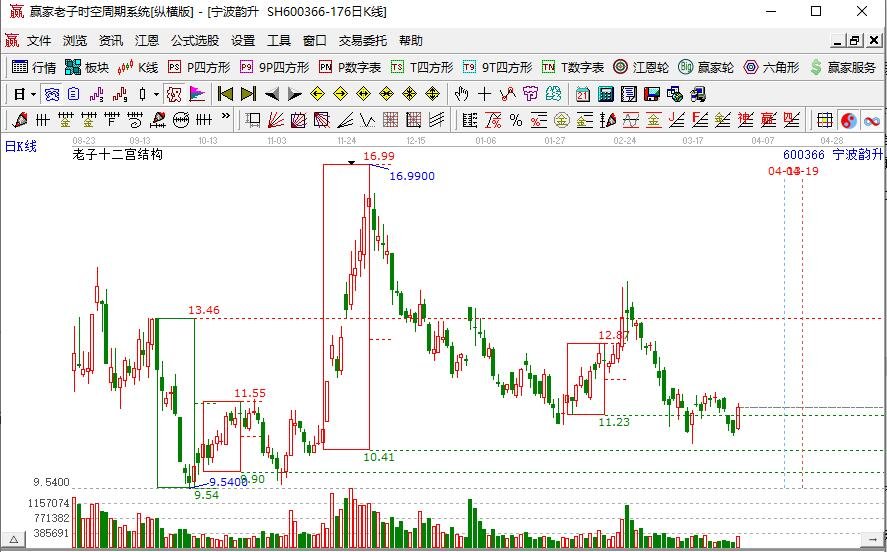Open the 行情 quotes view

(x=33, y=67)
